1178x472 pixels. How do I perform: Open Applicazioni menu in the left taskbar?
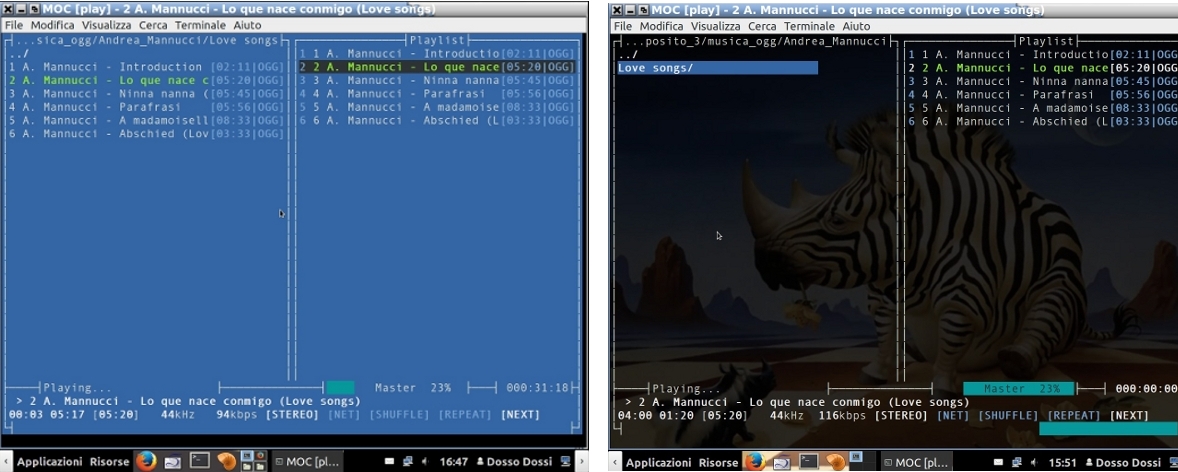[x=50, y=461]
